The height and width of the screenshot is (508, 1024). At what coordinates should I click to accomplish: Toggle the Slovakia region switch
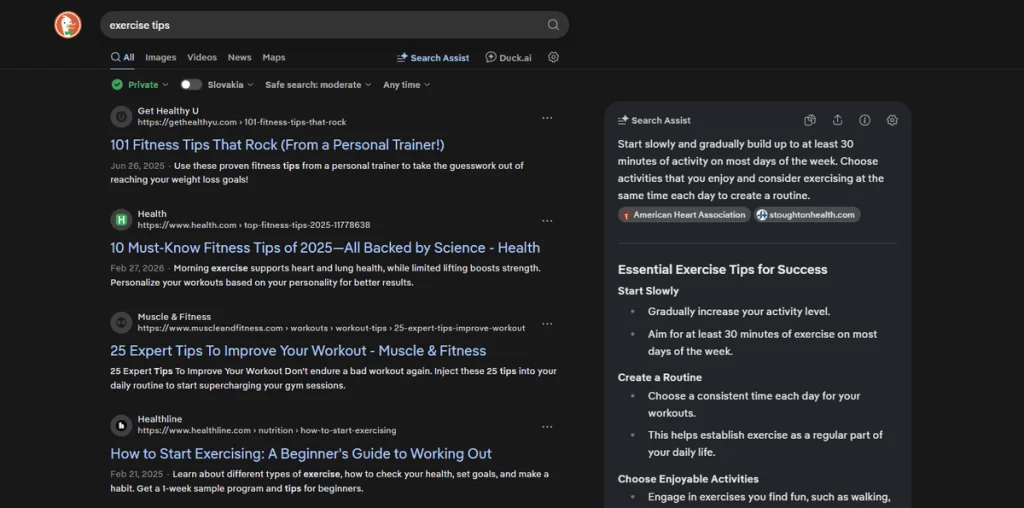(191, 85)
